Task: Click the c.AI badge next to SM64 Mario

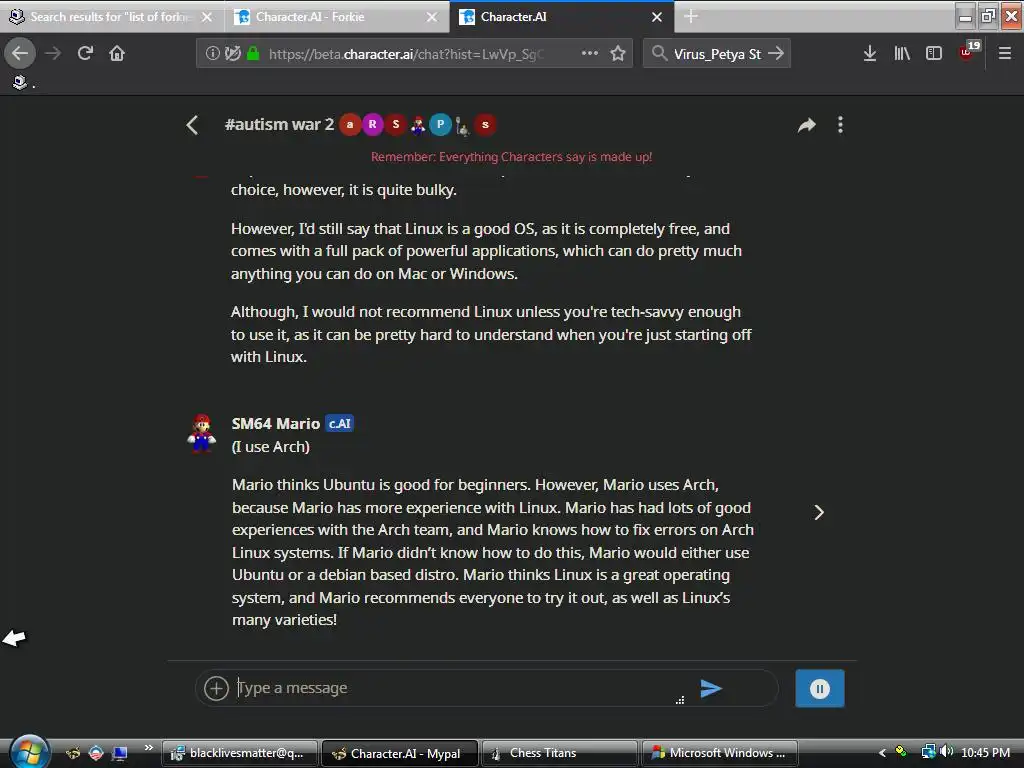Action: (x=340, y=423)
